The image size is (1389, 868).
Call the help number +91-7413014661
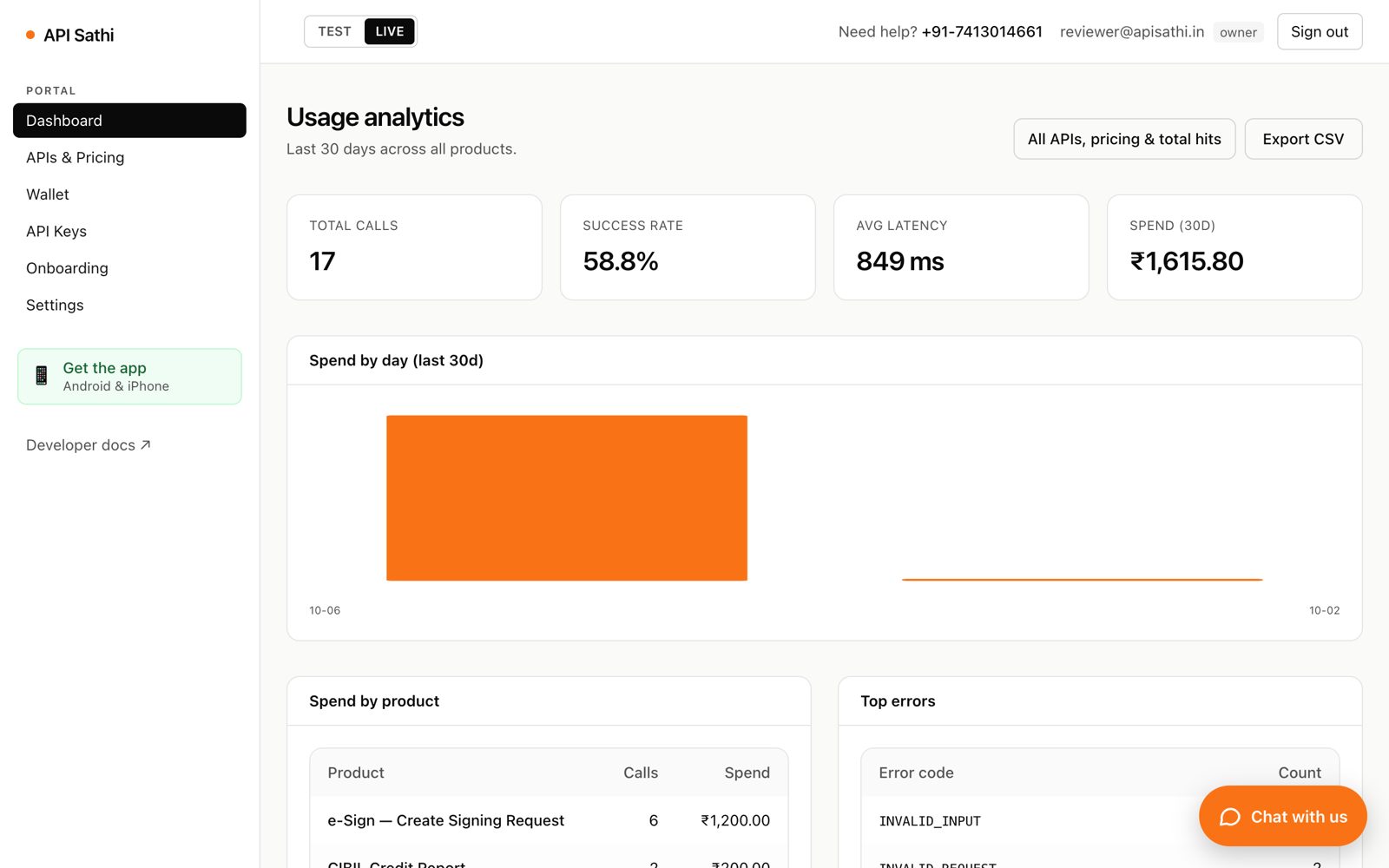tap(982, 31)
